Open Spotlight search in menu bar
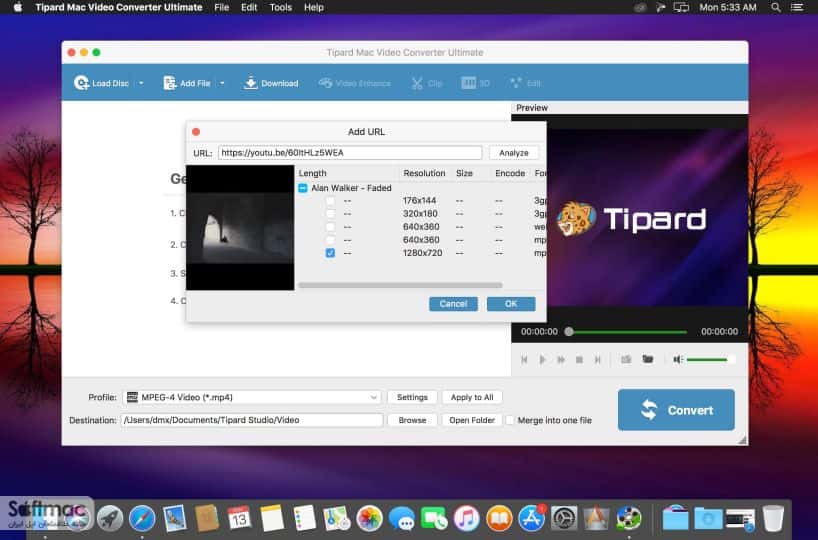Image resolution: width=818 pixels, height=540 pixels. (776, 7)
